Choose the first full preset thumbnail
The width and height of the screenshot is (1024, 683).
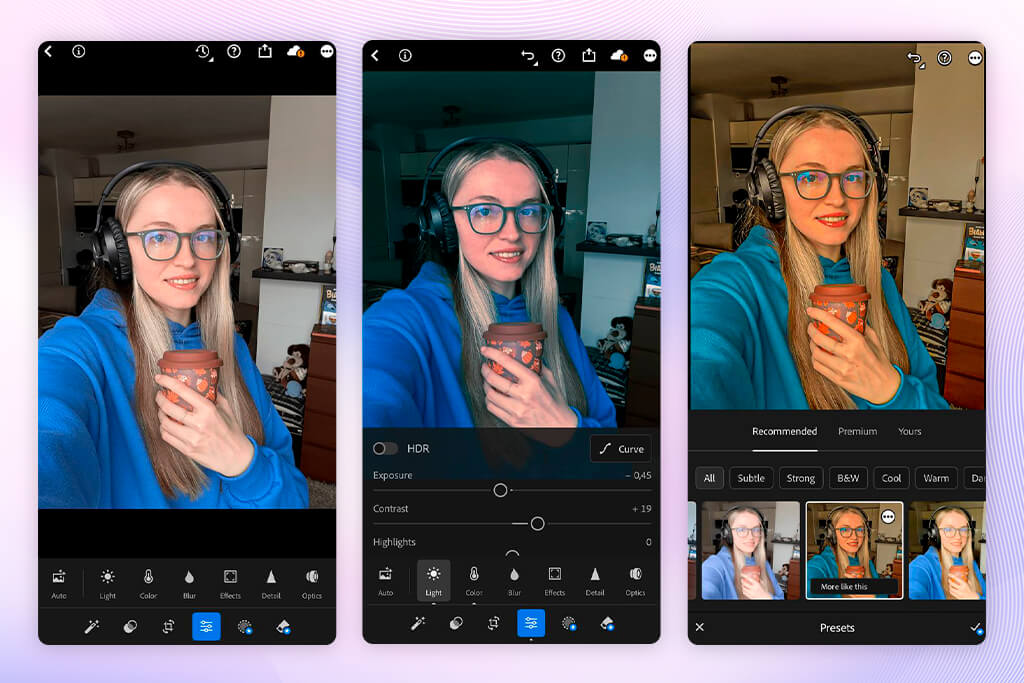750,550
